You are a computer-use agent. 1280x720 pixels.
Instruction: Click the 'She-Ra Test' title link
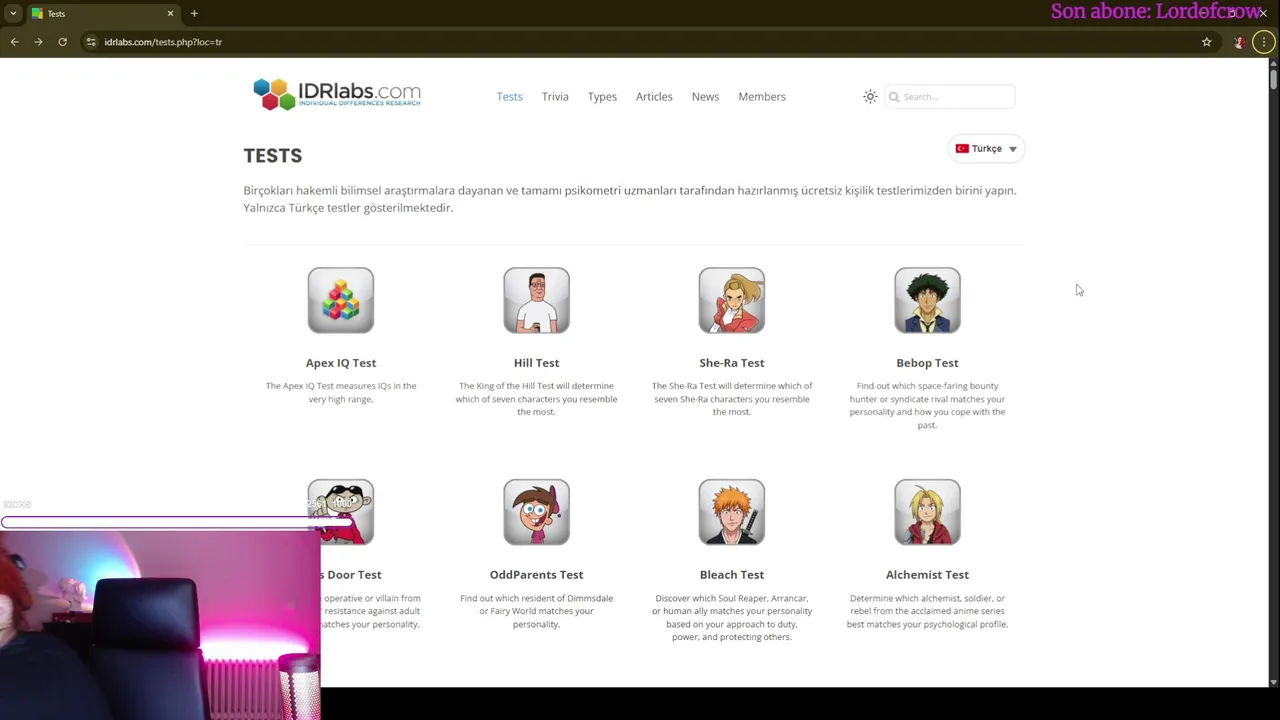[x=732, y=363]
